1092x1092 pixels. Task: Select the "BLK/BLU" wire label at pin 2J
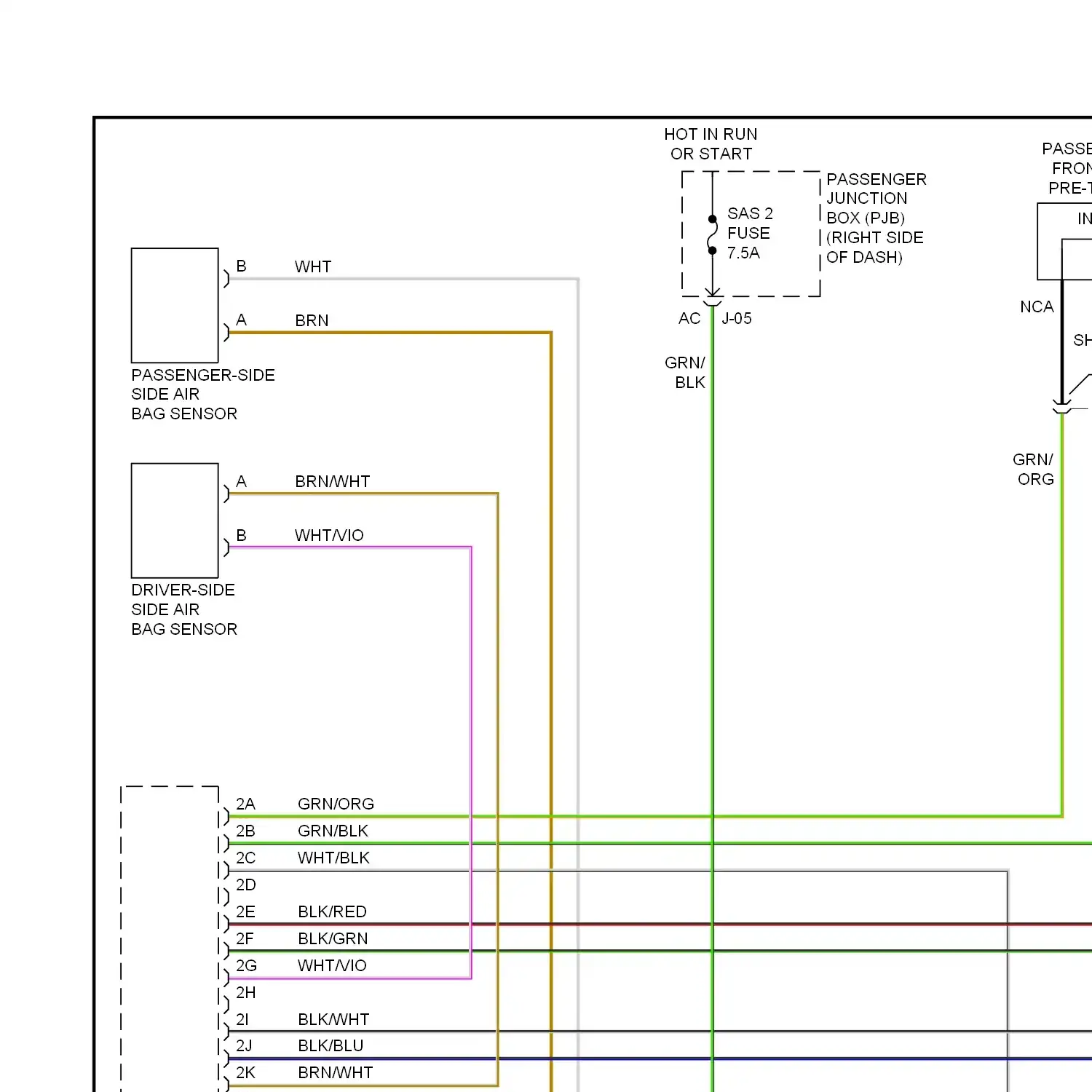click(x=331, y=1045)
